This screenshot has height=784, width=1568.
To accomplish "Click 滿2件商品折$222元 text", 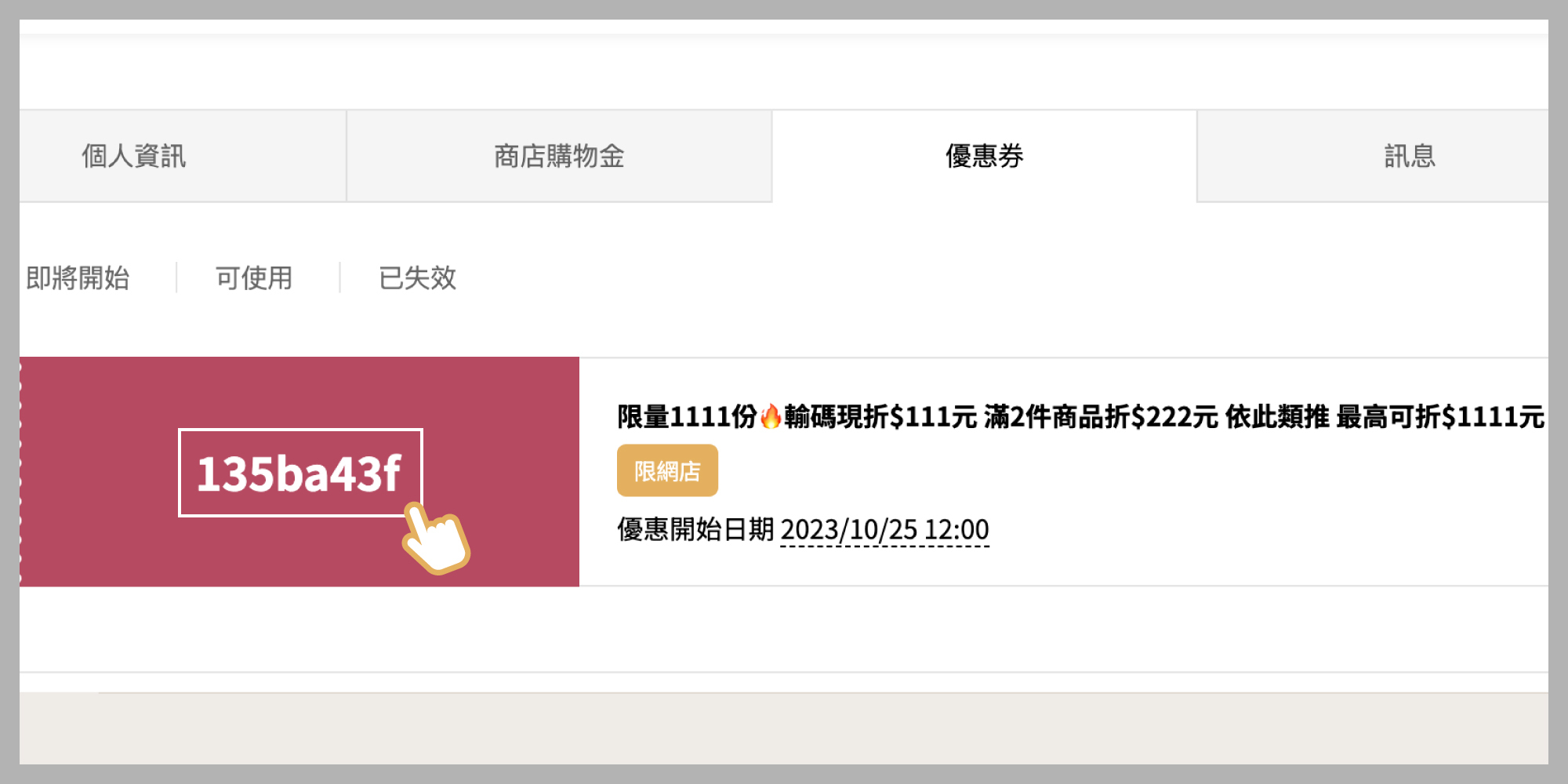I will [1101, 416].
